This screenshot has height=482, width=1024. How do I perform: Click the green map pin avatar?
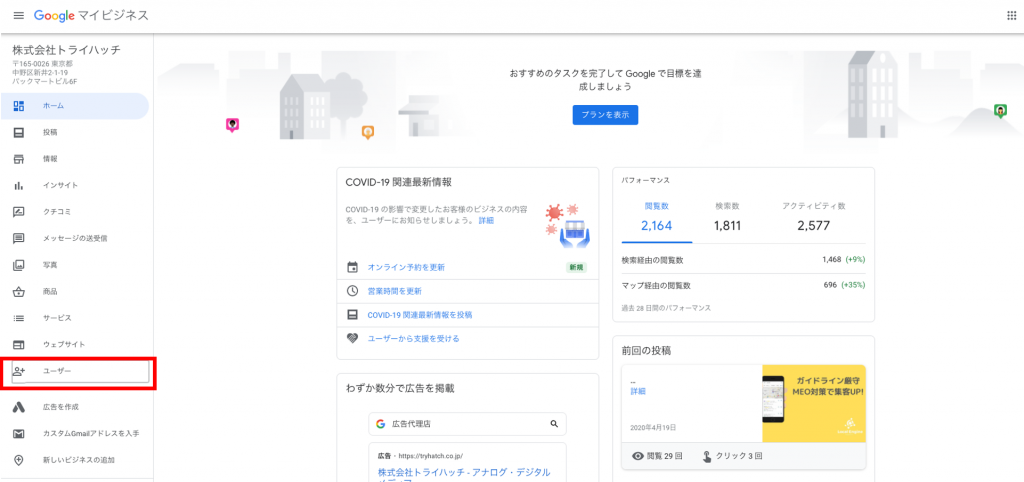1000,111
